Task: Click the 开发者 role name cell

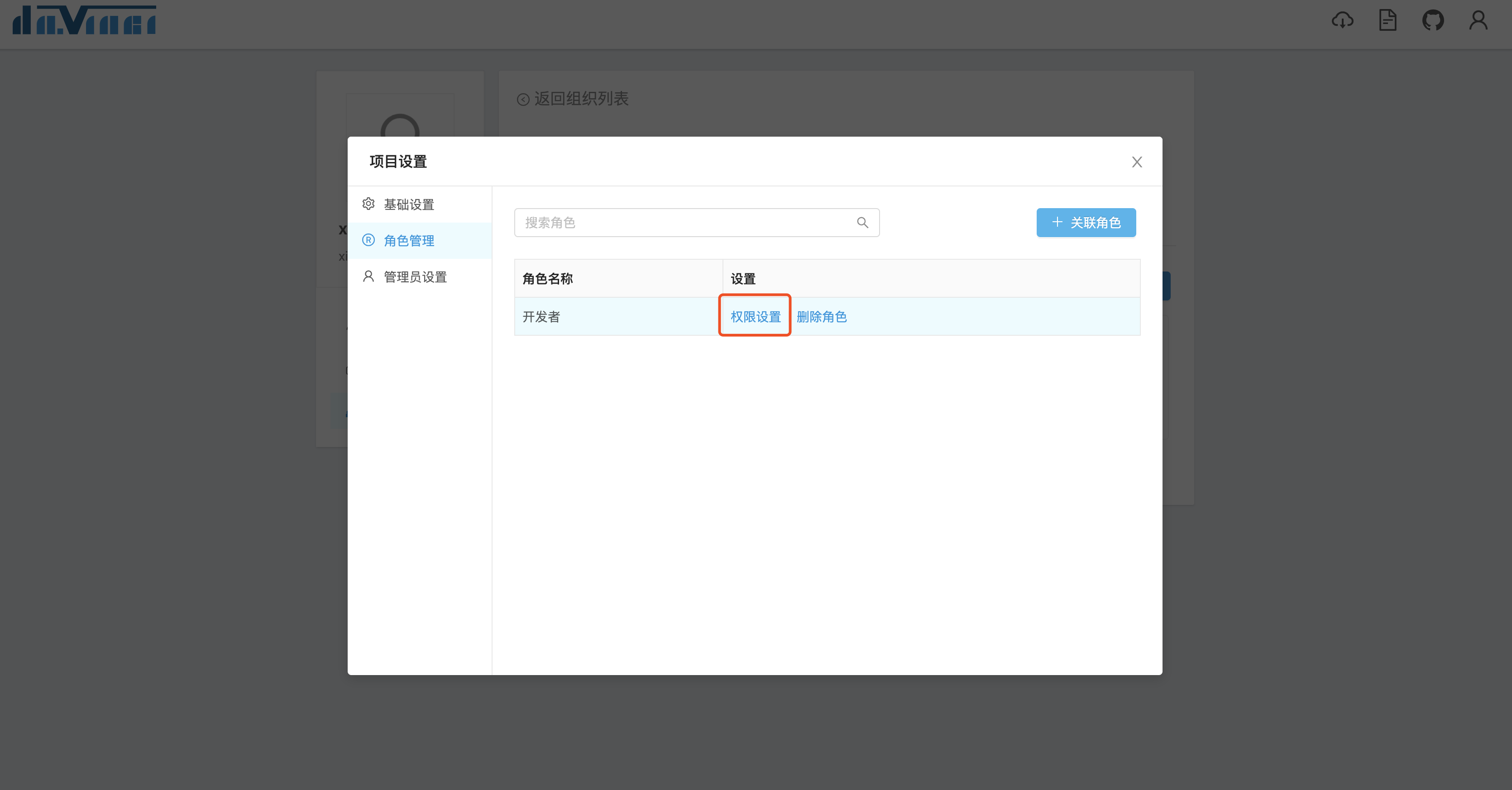Action: (x=541, y=317)
